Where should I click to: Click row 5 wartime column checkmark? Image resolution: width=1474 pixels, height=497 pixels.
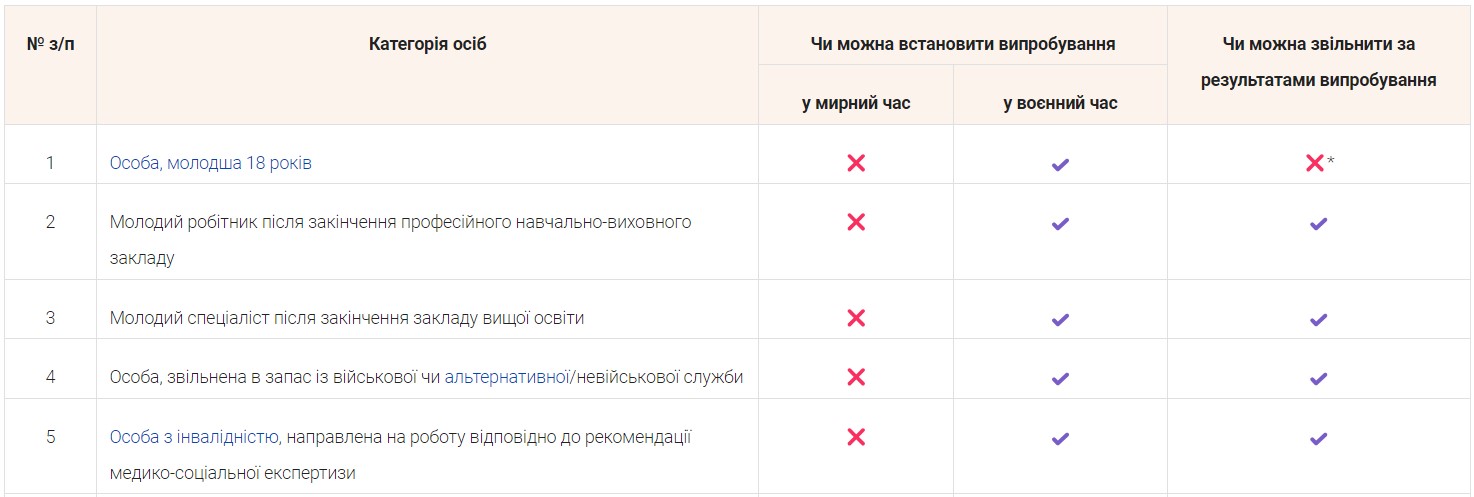click(x=1060, y=438)
